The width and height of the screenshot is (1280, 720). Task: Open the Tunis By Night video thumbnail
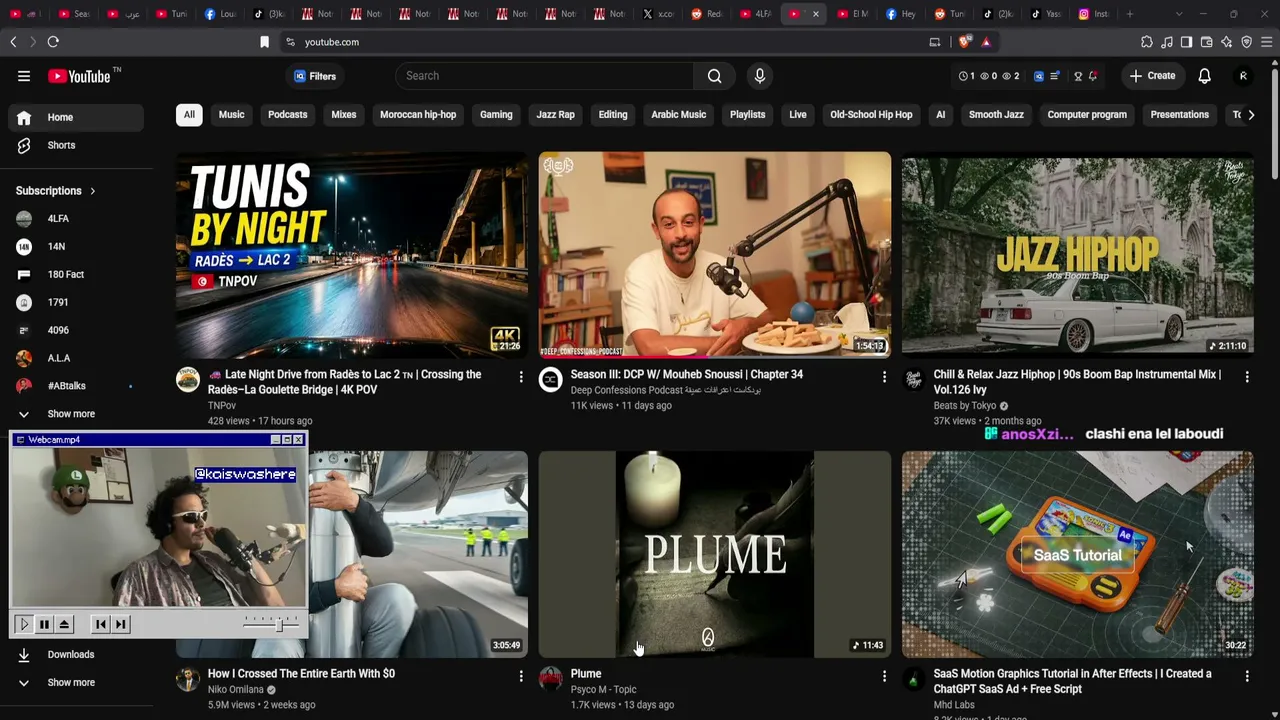(352, 254)
